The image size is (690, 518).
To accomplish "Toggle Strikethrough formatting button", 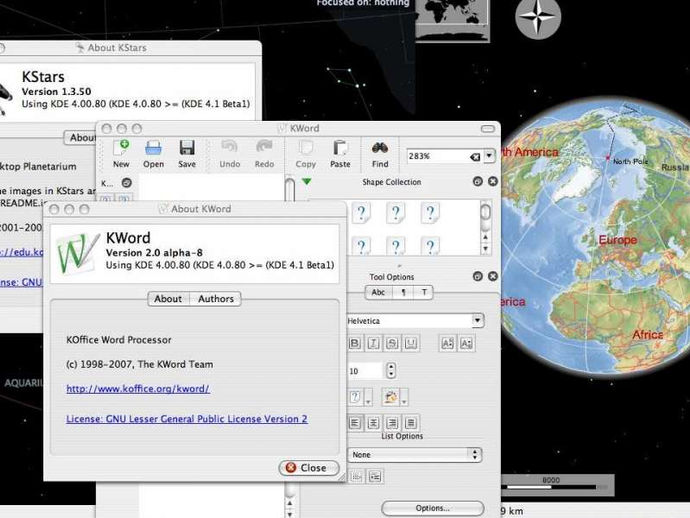I will point(392,343).
